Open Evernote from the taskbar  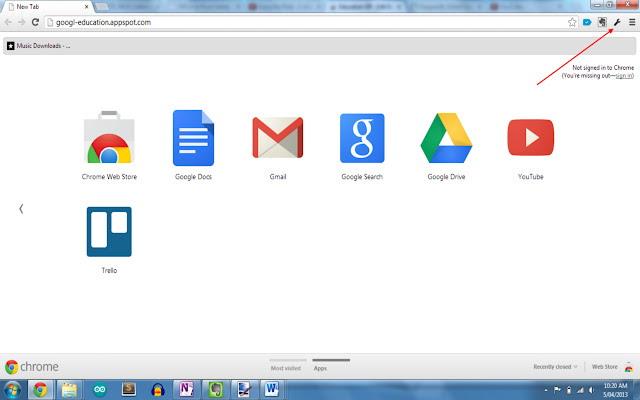(216, 389)
